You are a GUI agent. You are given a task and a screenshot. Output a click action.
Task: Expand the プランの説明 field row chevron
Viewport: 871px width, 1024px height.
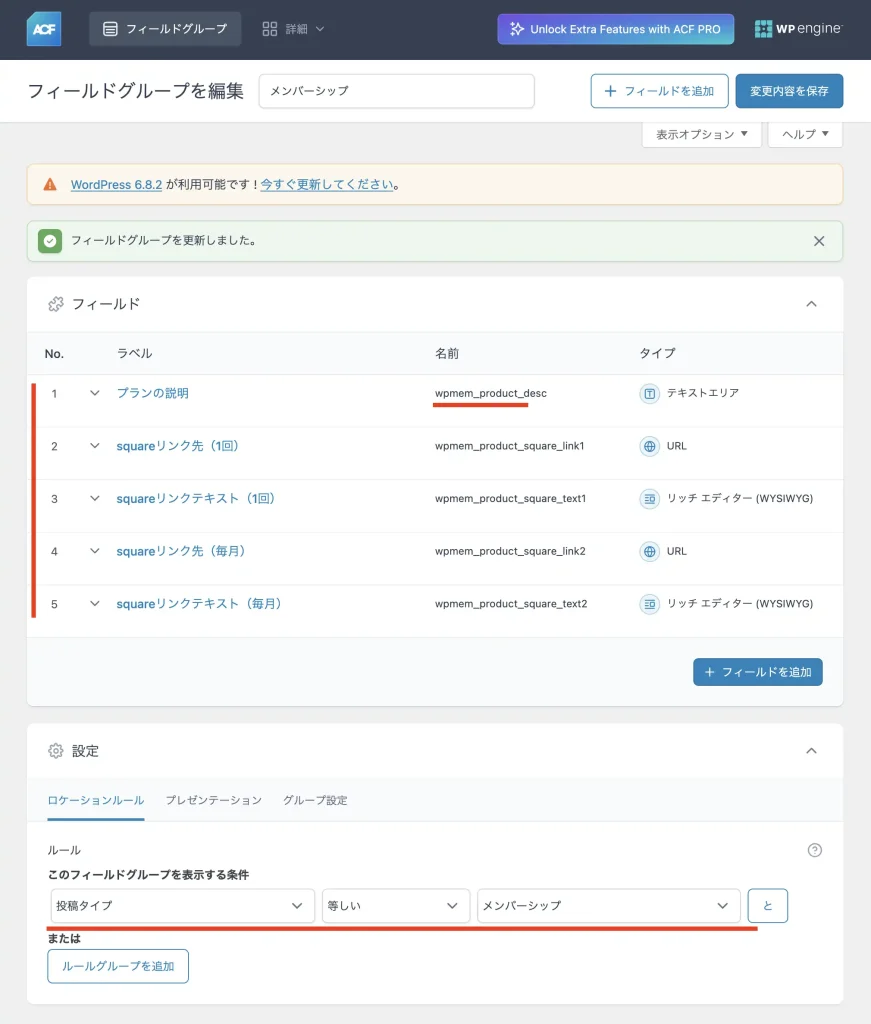(x=95, y=393)
